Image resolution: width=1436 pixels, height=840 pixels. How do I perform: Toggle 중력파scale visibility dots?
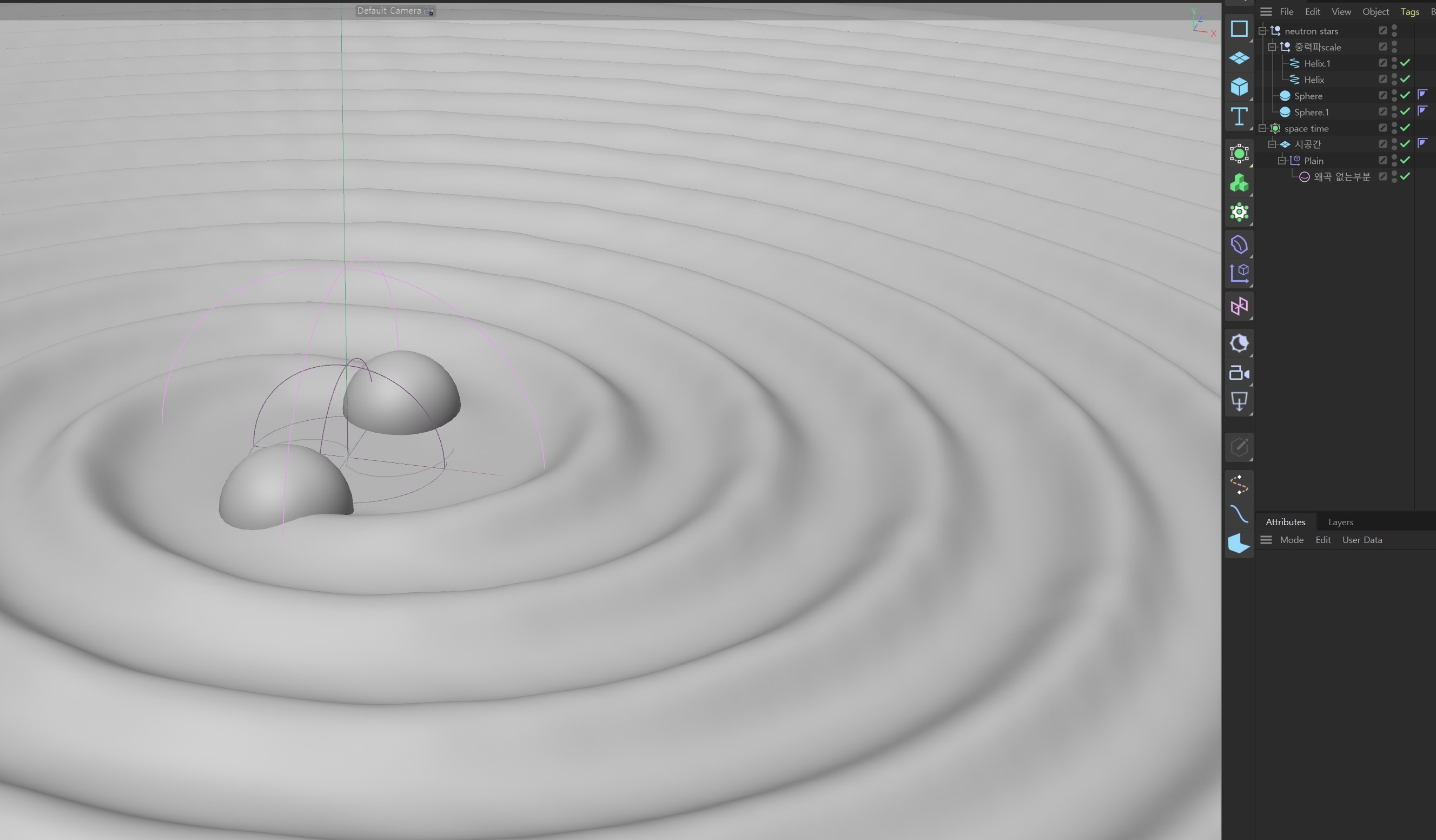tap(1394, 47)
